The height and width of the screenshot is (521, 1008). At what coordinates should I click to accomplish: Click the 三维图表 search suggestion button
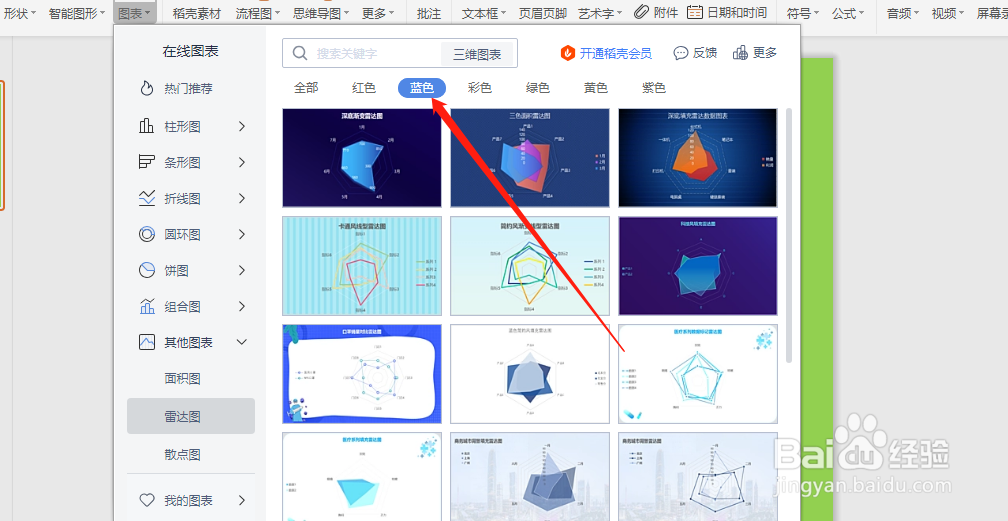(477, 54)
